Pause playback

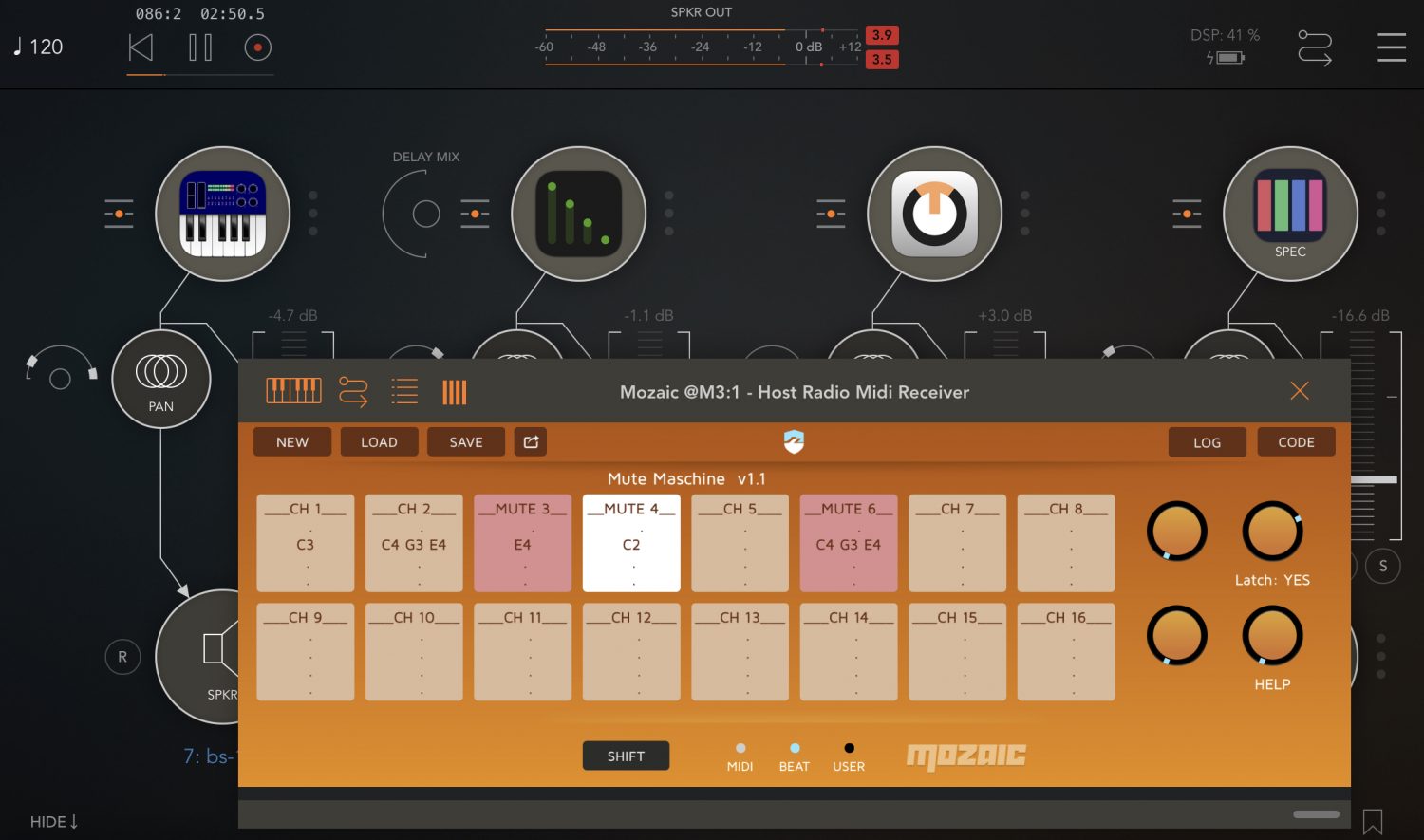200,47
